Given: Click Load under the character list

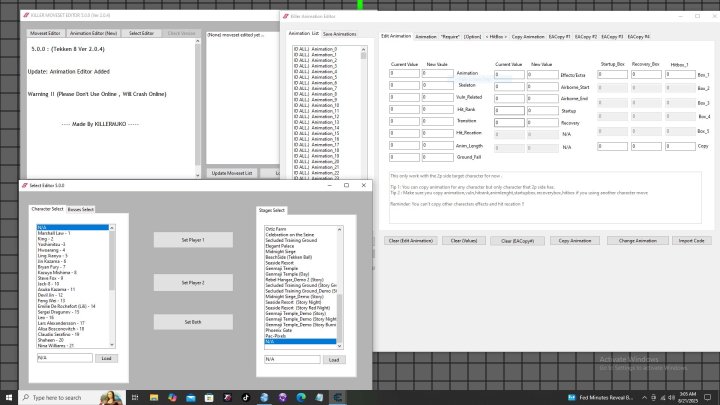Looking at the screenshot, I should 107,358.
